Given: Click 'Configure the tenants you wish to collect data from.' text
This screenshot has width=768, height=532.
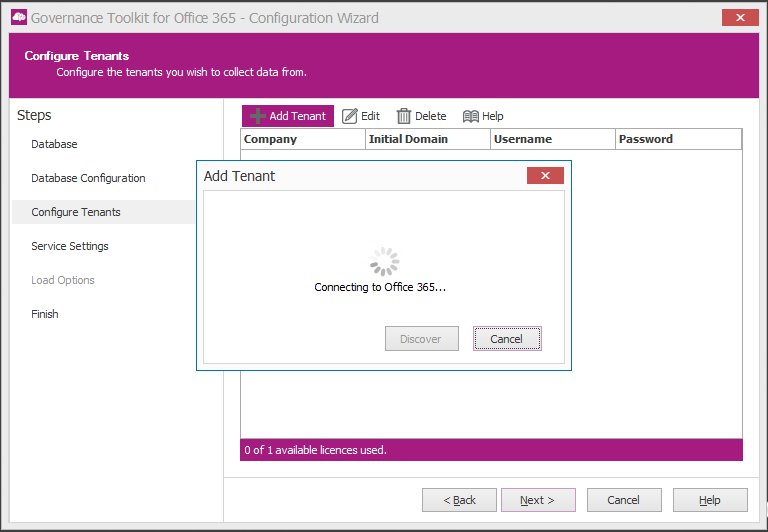Looking at the screenshot, I should (181, 72).
